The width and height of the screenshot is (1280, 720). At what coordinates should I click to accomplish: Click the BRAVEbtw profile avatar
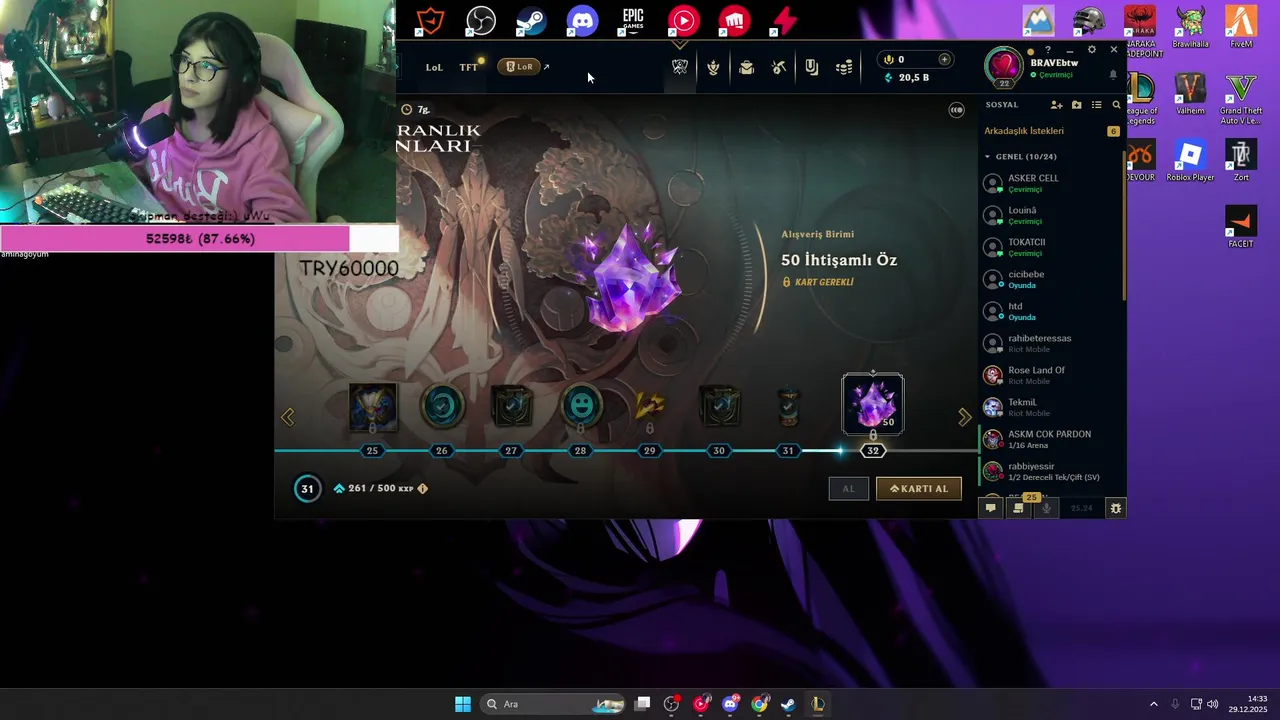1004,66
